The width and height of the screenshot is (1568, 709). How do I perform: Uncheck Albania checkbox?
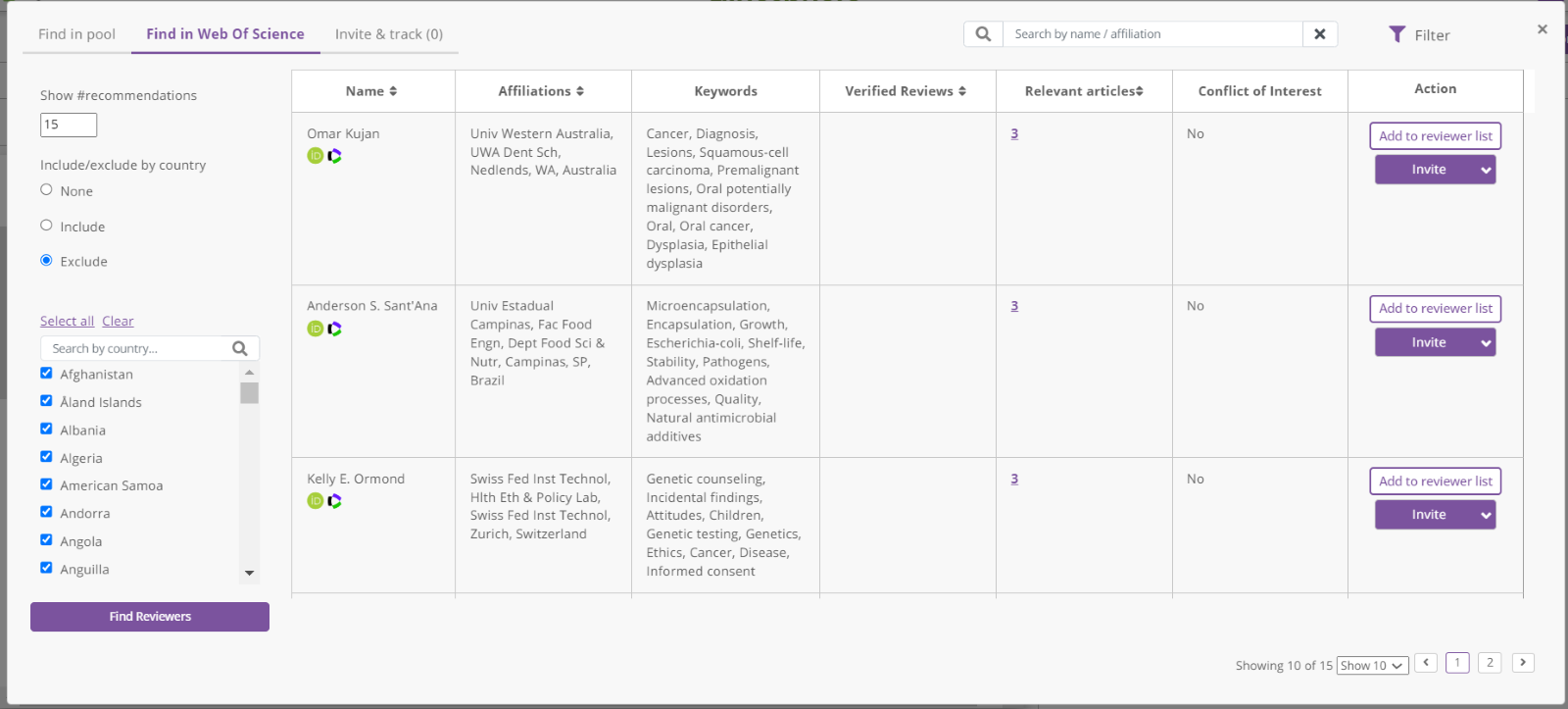(x=46, y=429)
